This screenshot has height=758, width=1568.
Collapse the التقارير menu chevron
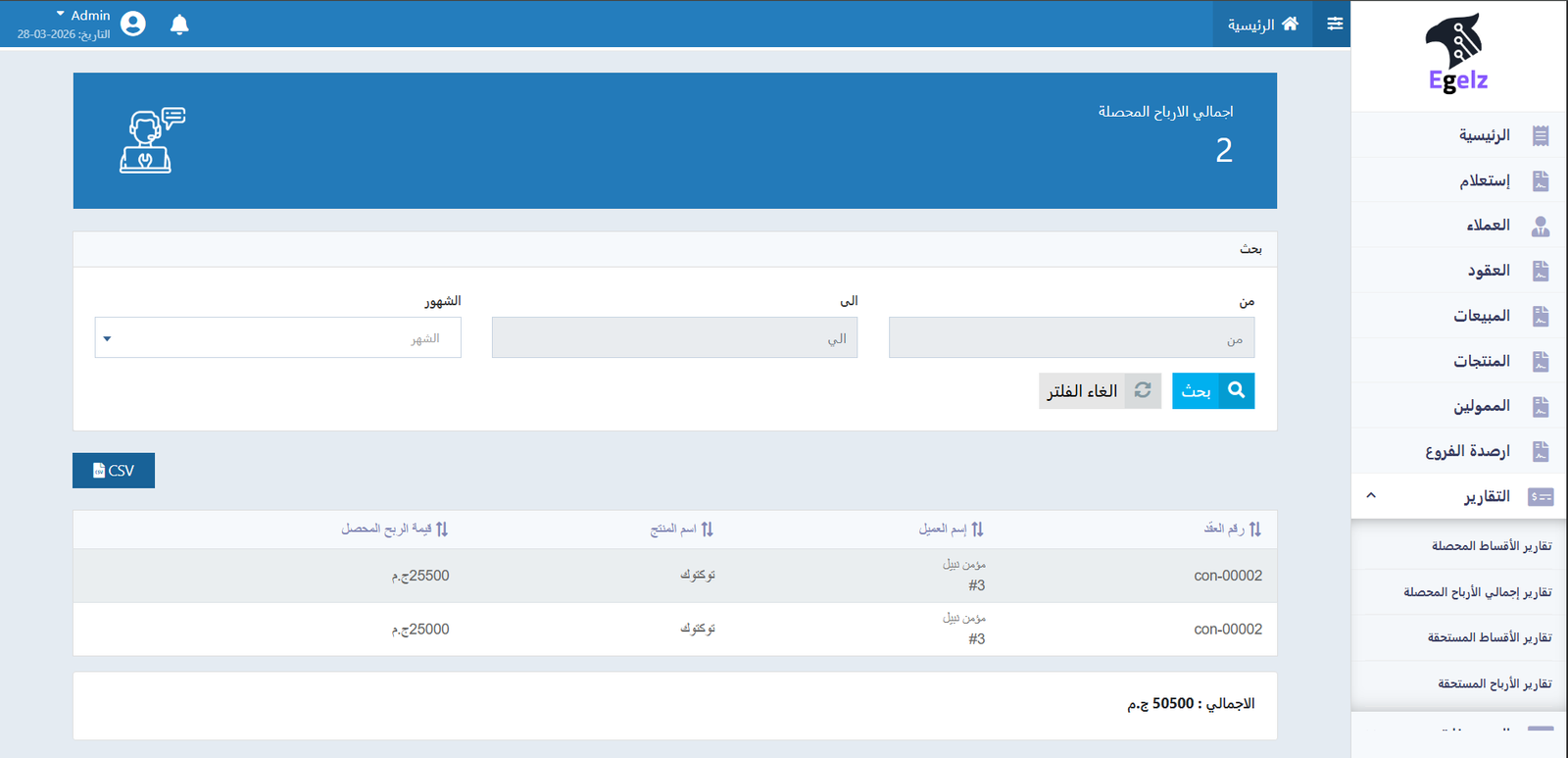click(x=1371, y=495)
